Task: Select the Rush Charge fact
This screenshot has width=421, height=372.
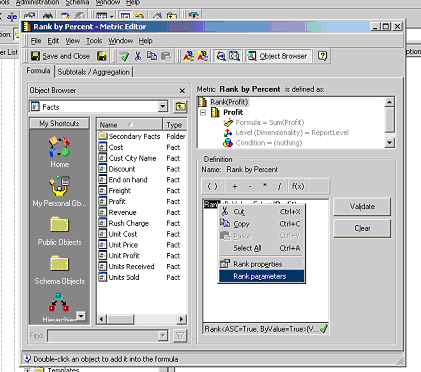Action: tap(124, 223)
